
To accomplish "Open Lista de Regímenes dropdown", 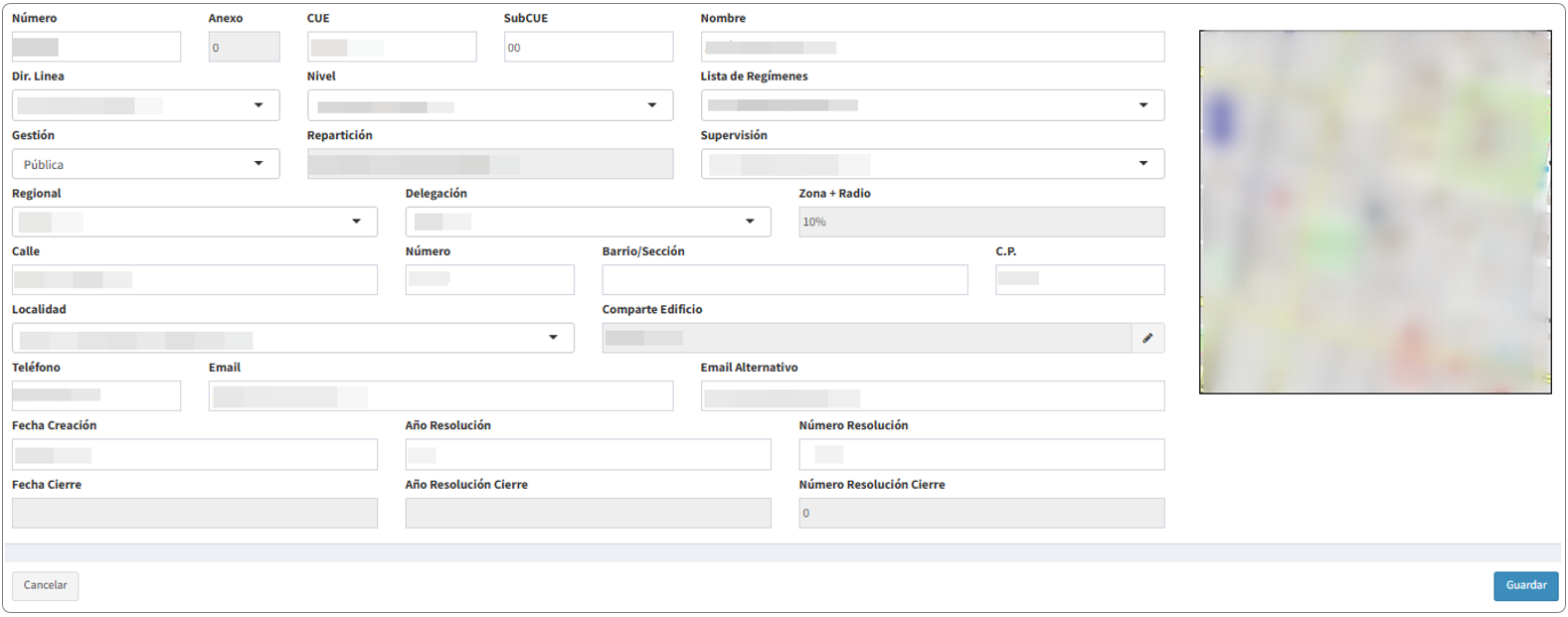I will click(932, 105).
